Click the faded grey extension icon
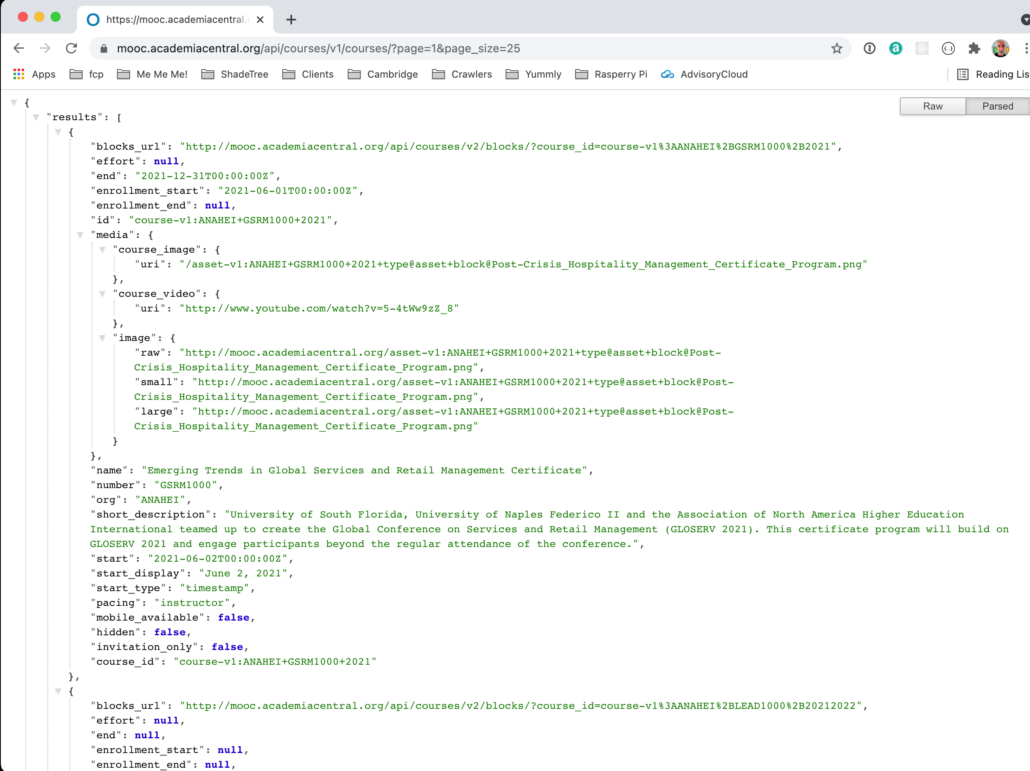Viewport: 1030px width, 771px height. point(922,48)
